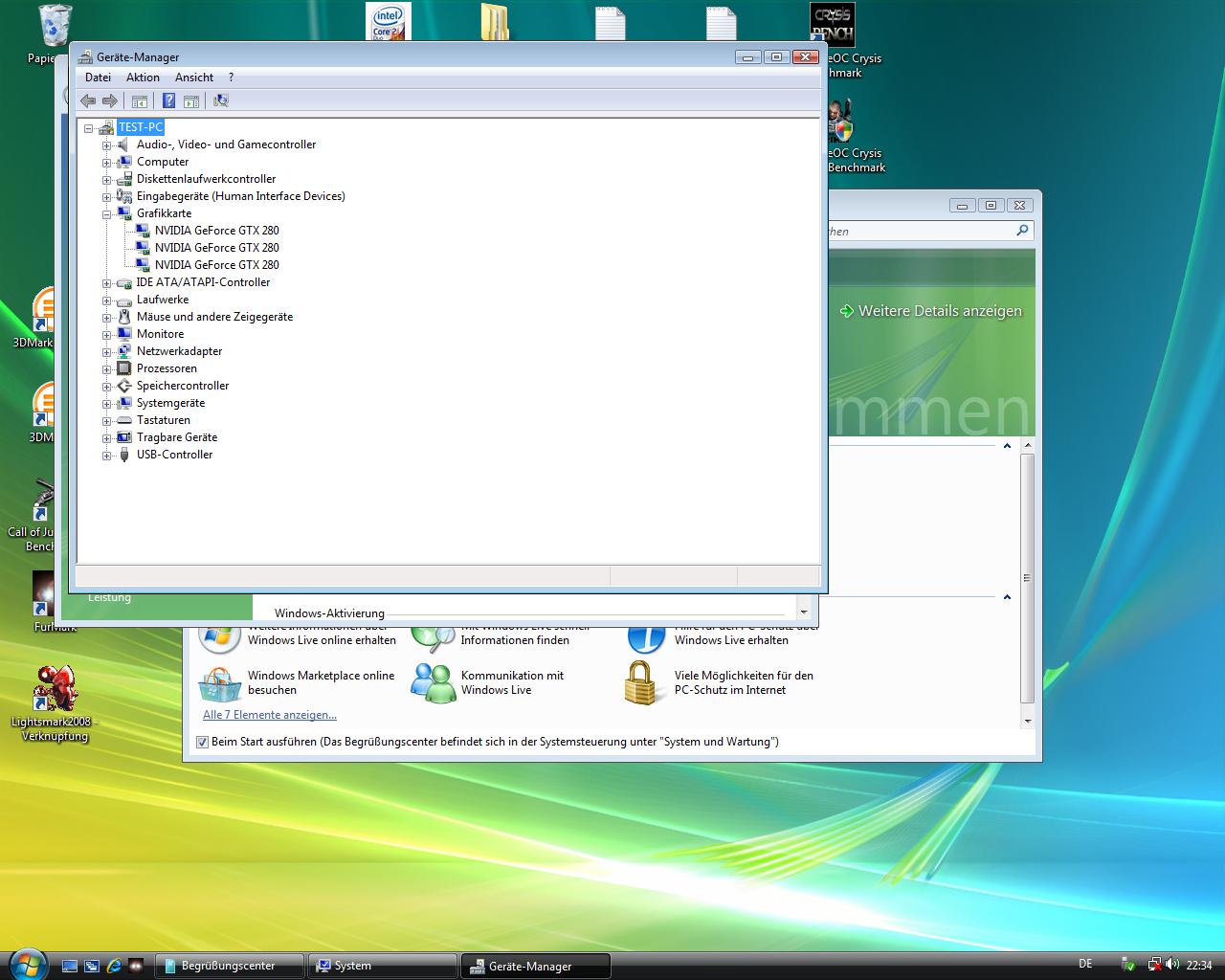The image size is (1225, 980).
Task: Go back with the toolbar Back arrow
Action: click(x=88, y=100)
